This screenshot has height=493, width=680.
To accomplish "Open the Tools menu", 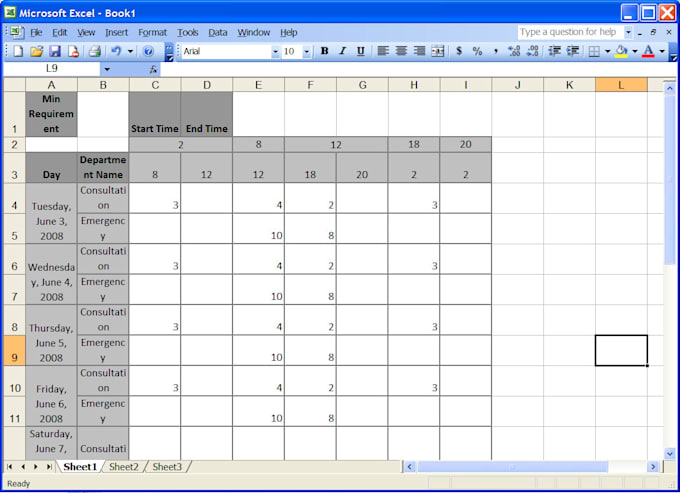I will tap(187, 33).
